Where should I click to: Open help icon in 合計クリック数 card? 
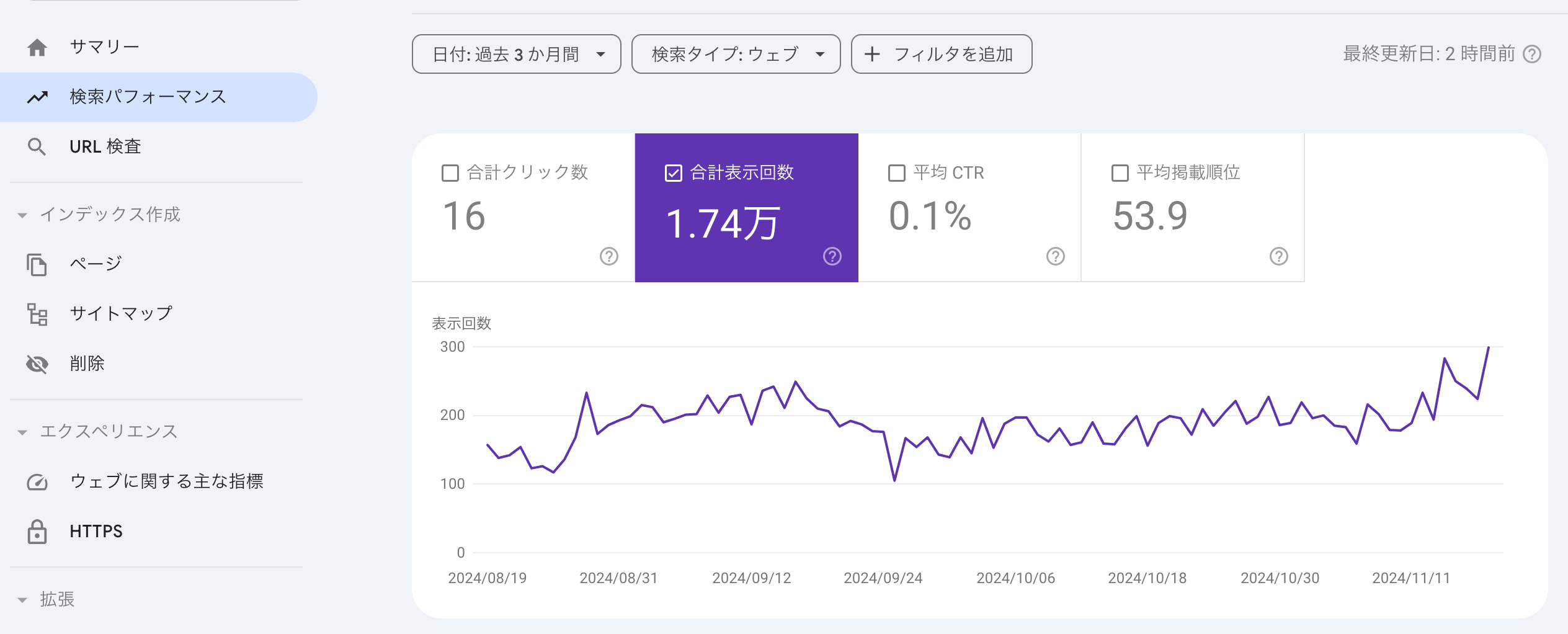[609, 256]
